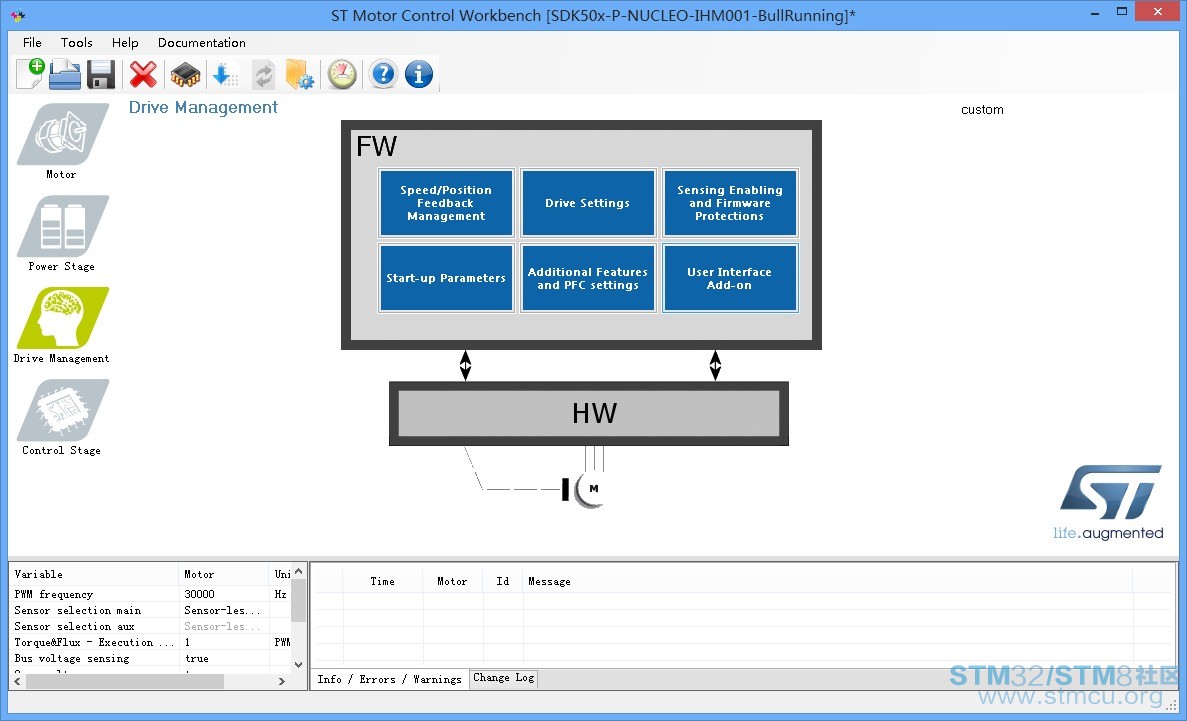Image resolution: width=1187 pixels, height=721 pixels.
Task: Click scroll-up arrow of variable list
Action: 298,572
